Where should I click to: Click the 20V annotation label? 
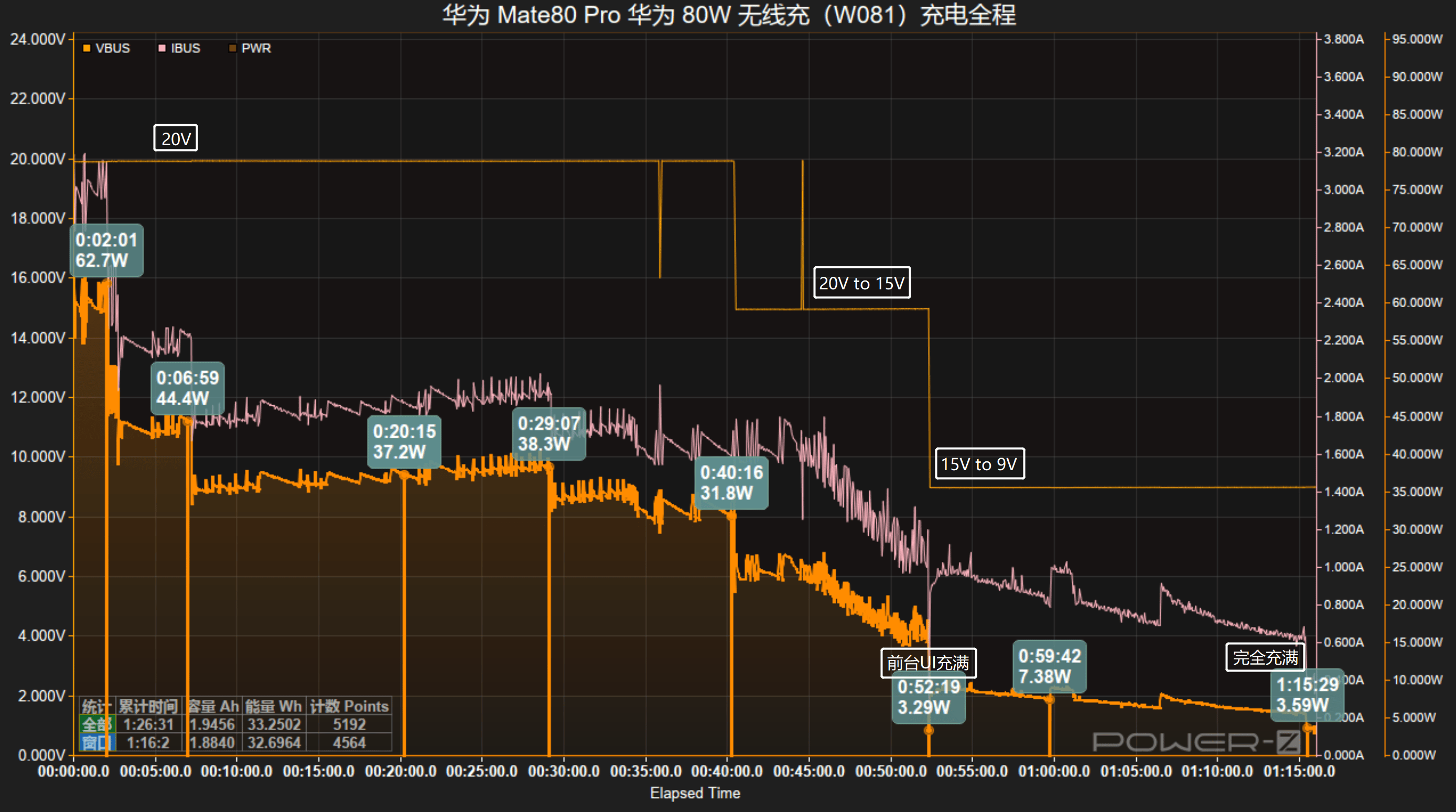click(175, 138)
